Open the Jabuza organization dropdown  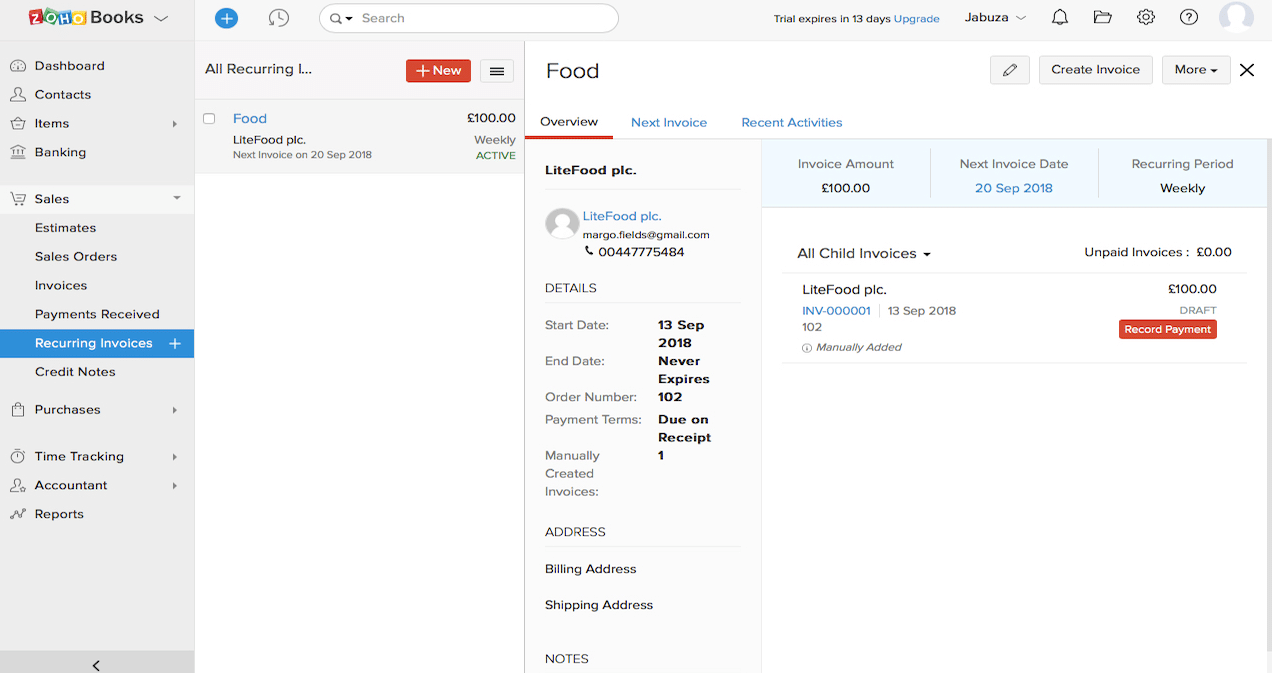point(995,18)
